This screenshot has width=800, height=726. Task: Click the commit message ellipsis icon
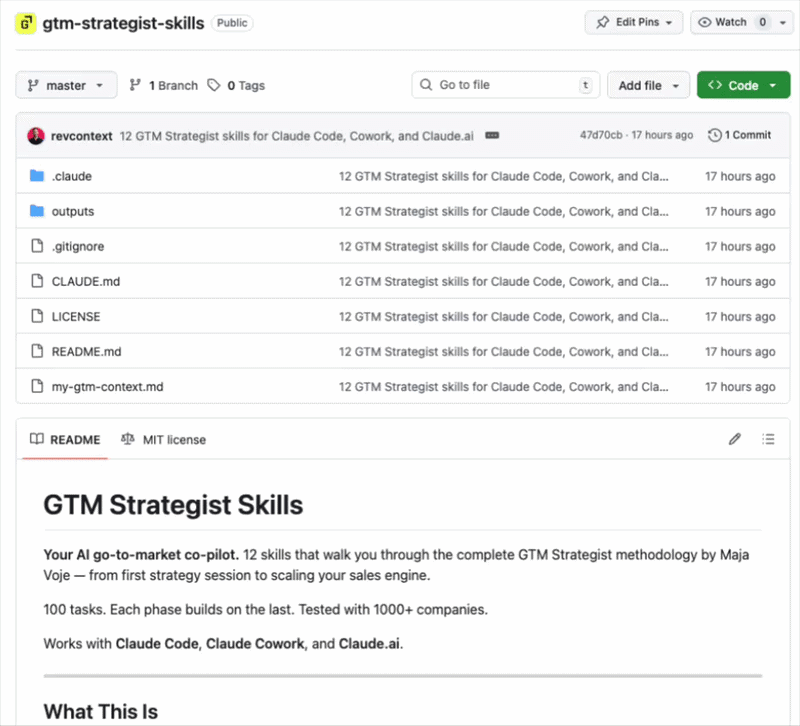[492, 135]
